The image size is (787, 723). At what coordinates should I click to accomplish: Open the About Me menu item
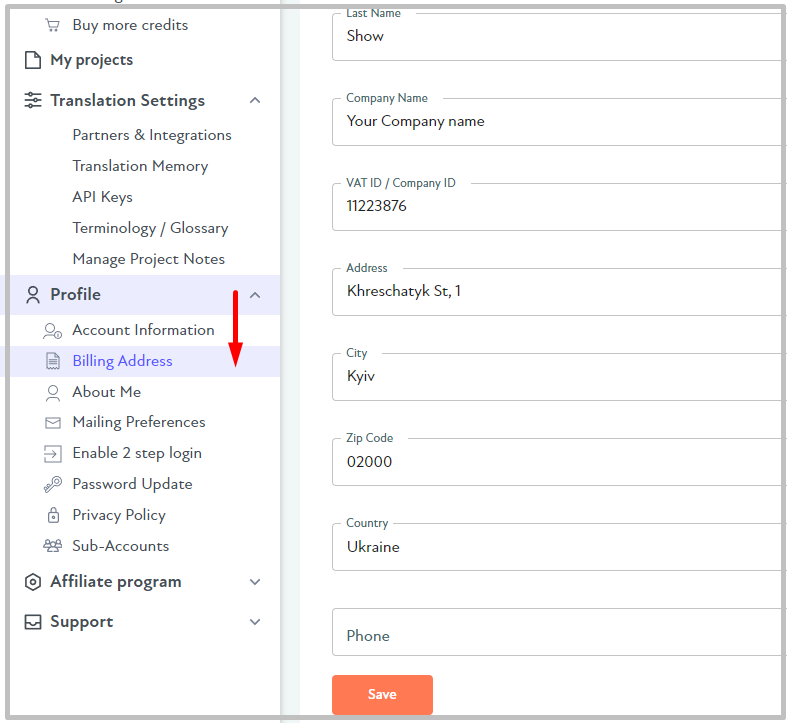point(107,392)
